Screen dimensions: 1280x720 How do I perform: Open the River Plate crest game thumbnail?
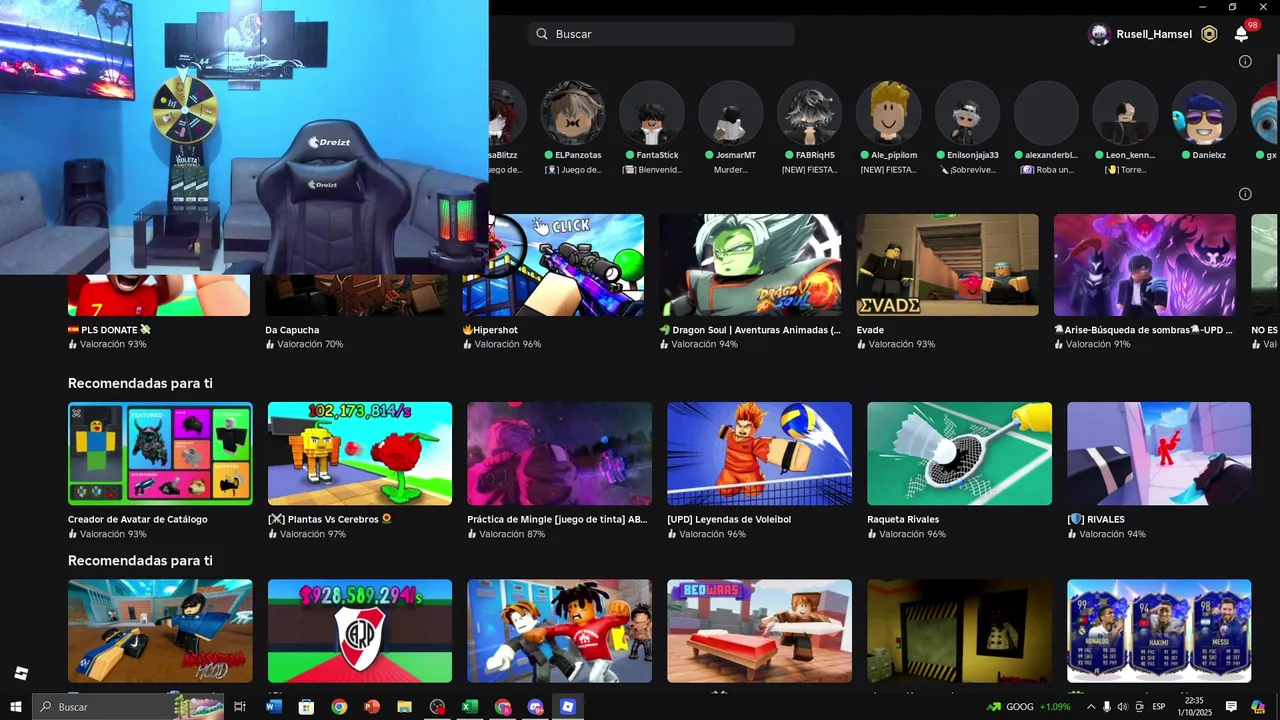(x=360, y=631)
